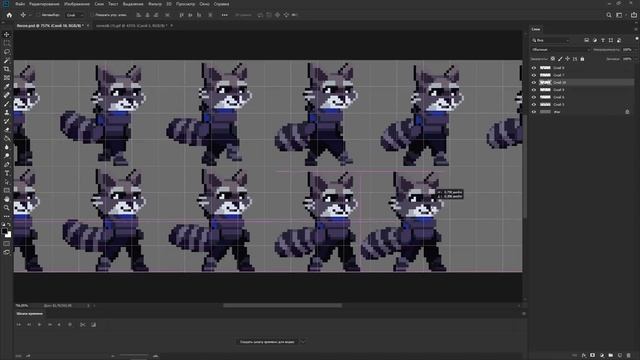
Task: Select the Gradient tool
Action: (x=7, y=138)
